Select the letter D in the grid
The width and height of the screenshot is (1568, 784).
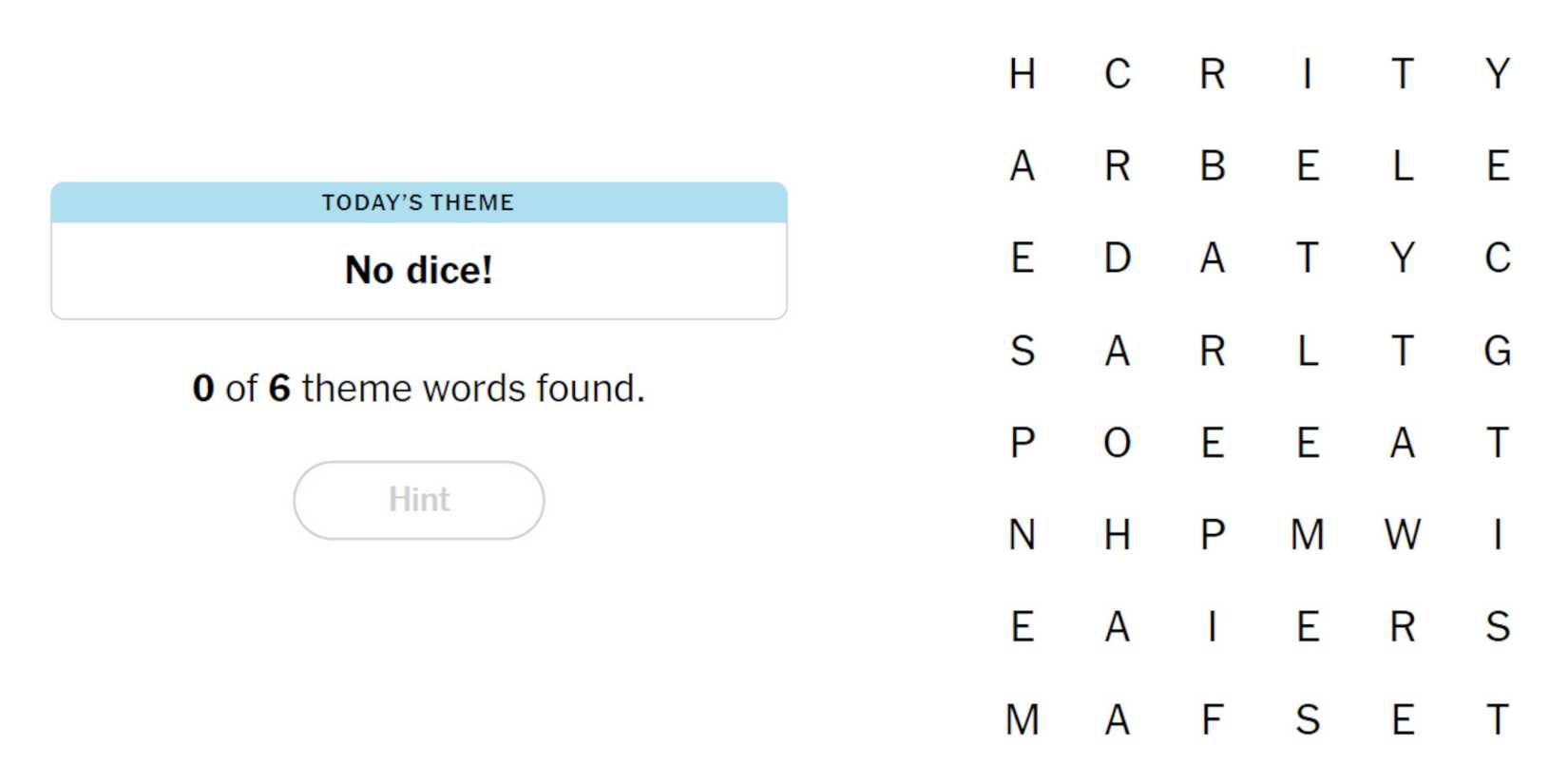pyautogui.click(x=1117, y=258)
